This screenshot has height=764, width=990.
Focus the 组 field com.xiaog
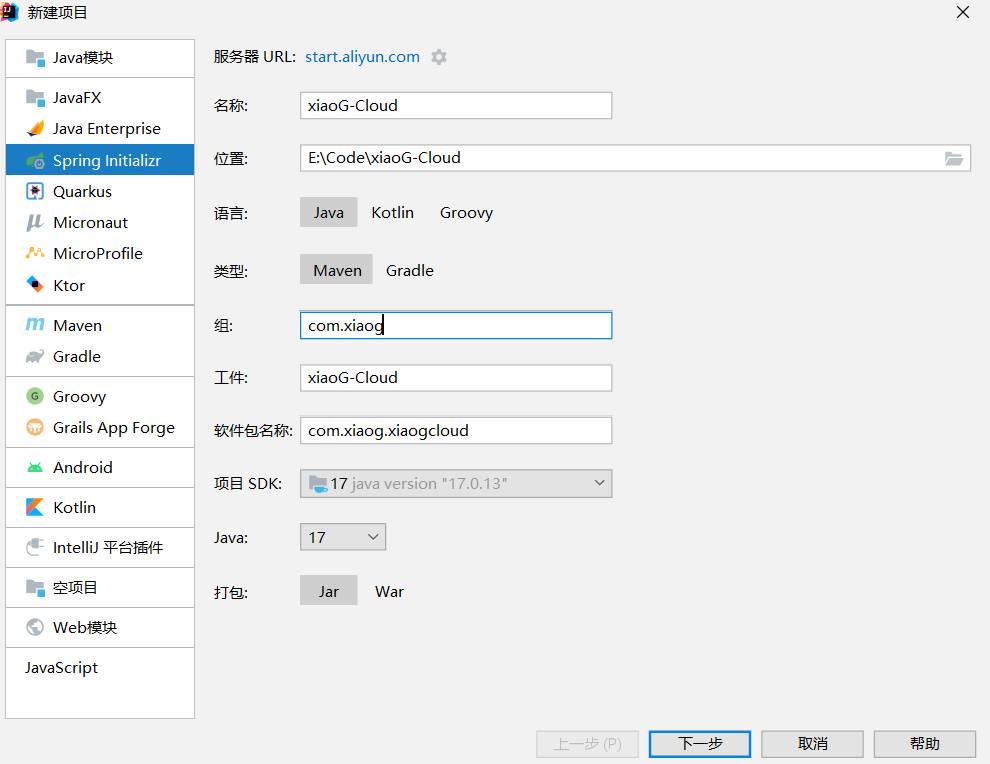(456, 326)
